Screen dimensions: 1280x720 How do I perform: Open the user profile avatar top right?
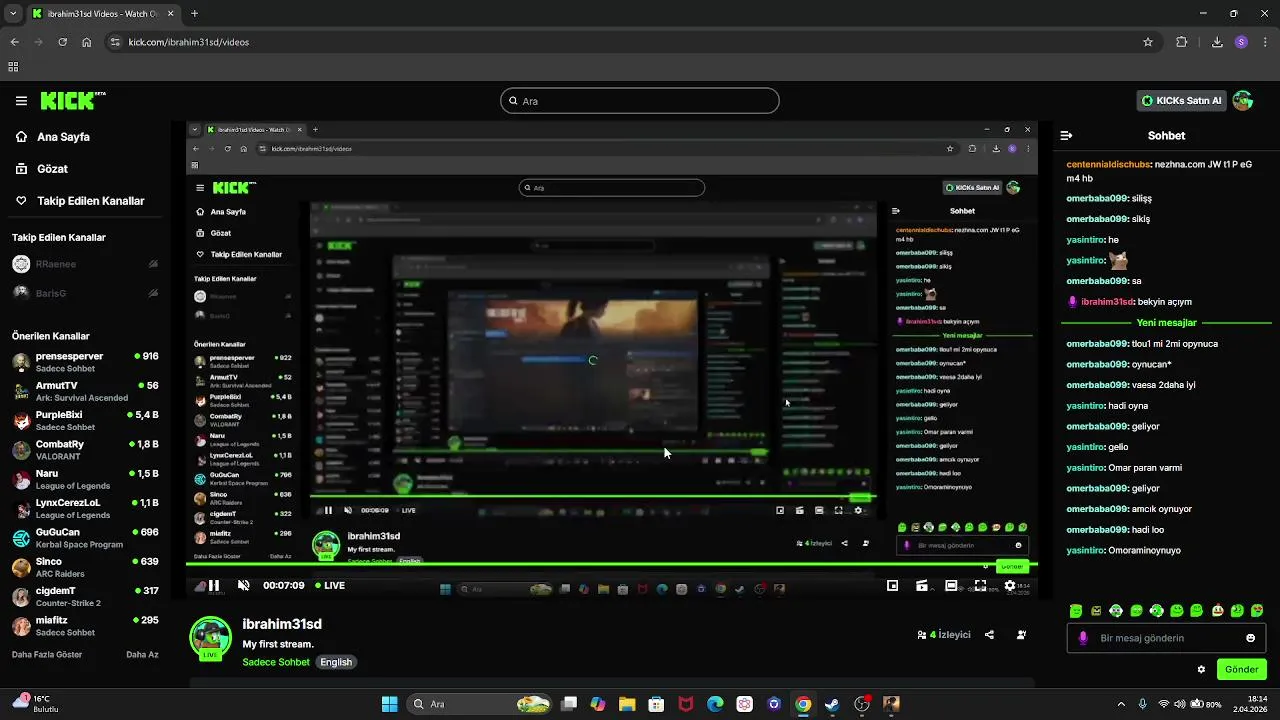click(1243, 101)
